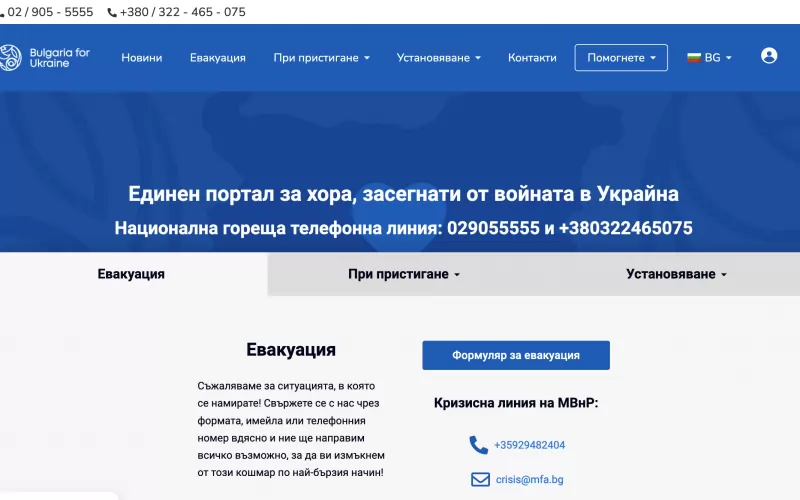
Task: Click the crisis@mfa.bg email link
Action: [529, 479]
